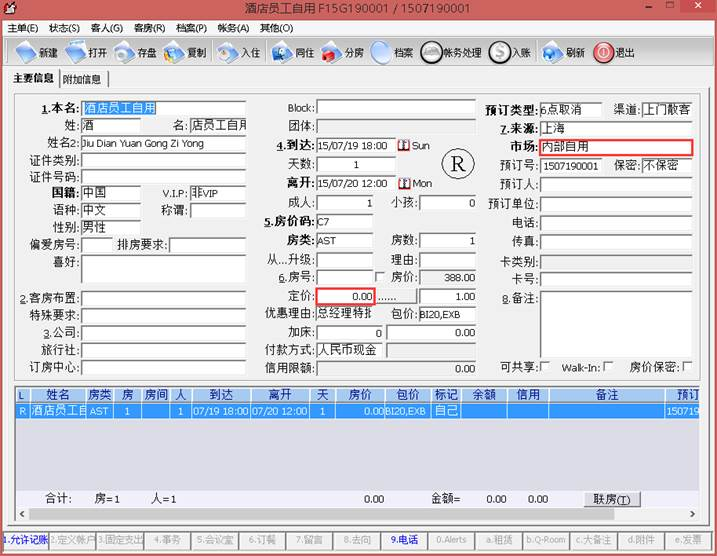Click the 分房 (Assign room) toolbar icon
The width and height of the screenshot is (717, 556).
[332, 52]
